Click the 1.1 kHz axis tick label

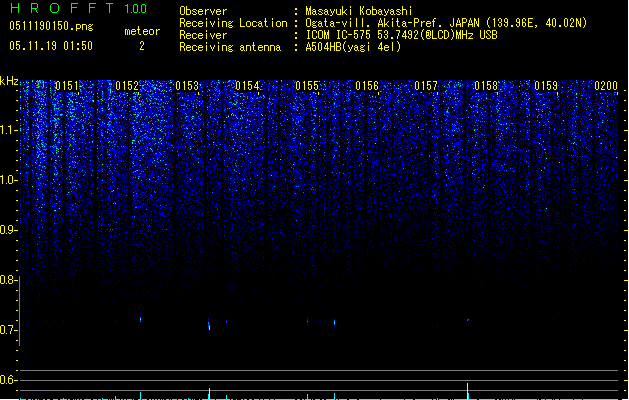pyautogui.click(x=8, y=130)
